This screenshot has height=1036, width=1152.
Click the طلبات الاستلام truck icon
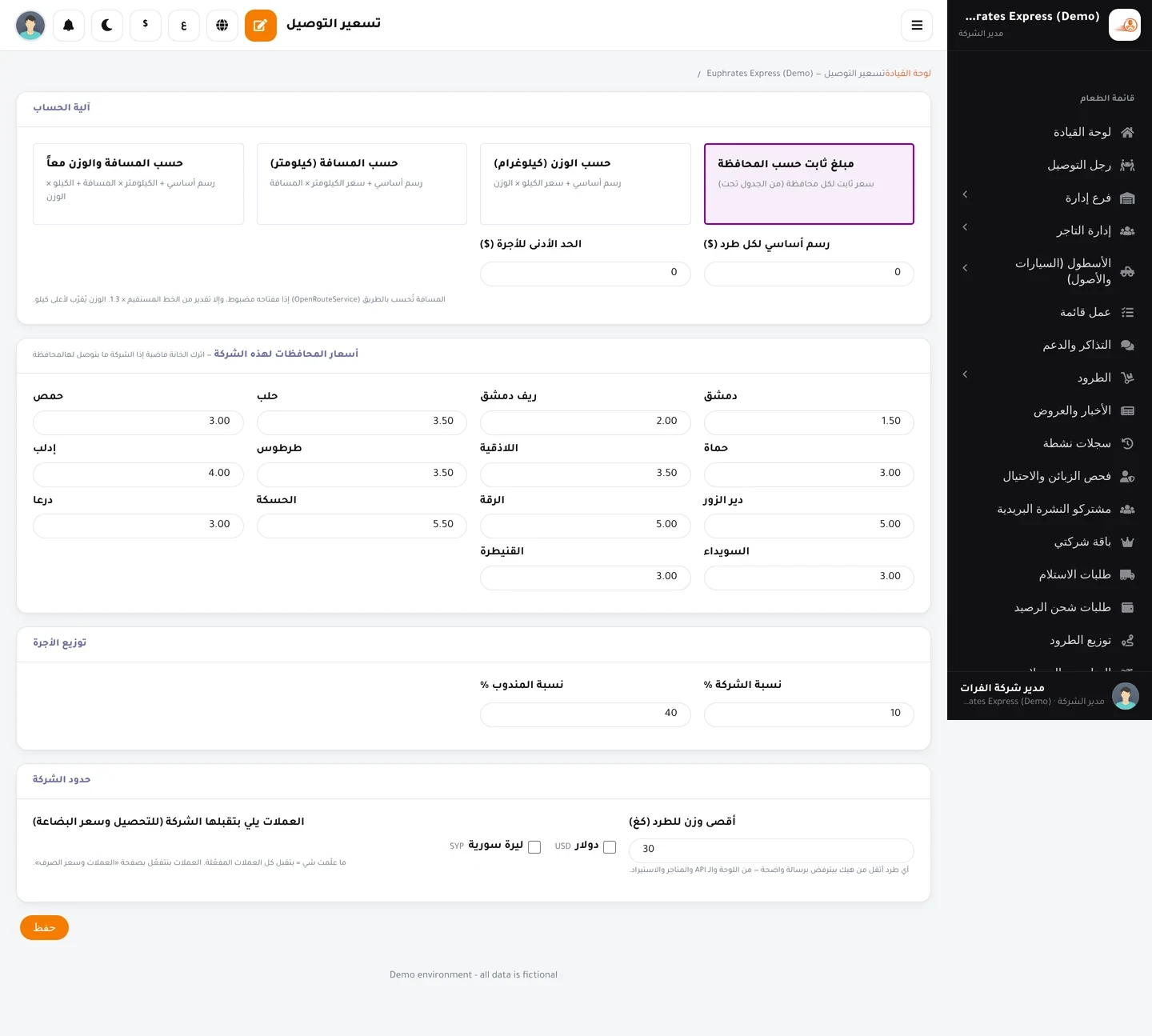coord(1127,574)
